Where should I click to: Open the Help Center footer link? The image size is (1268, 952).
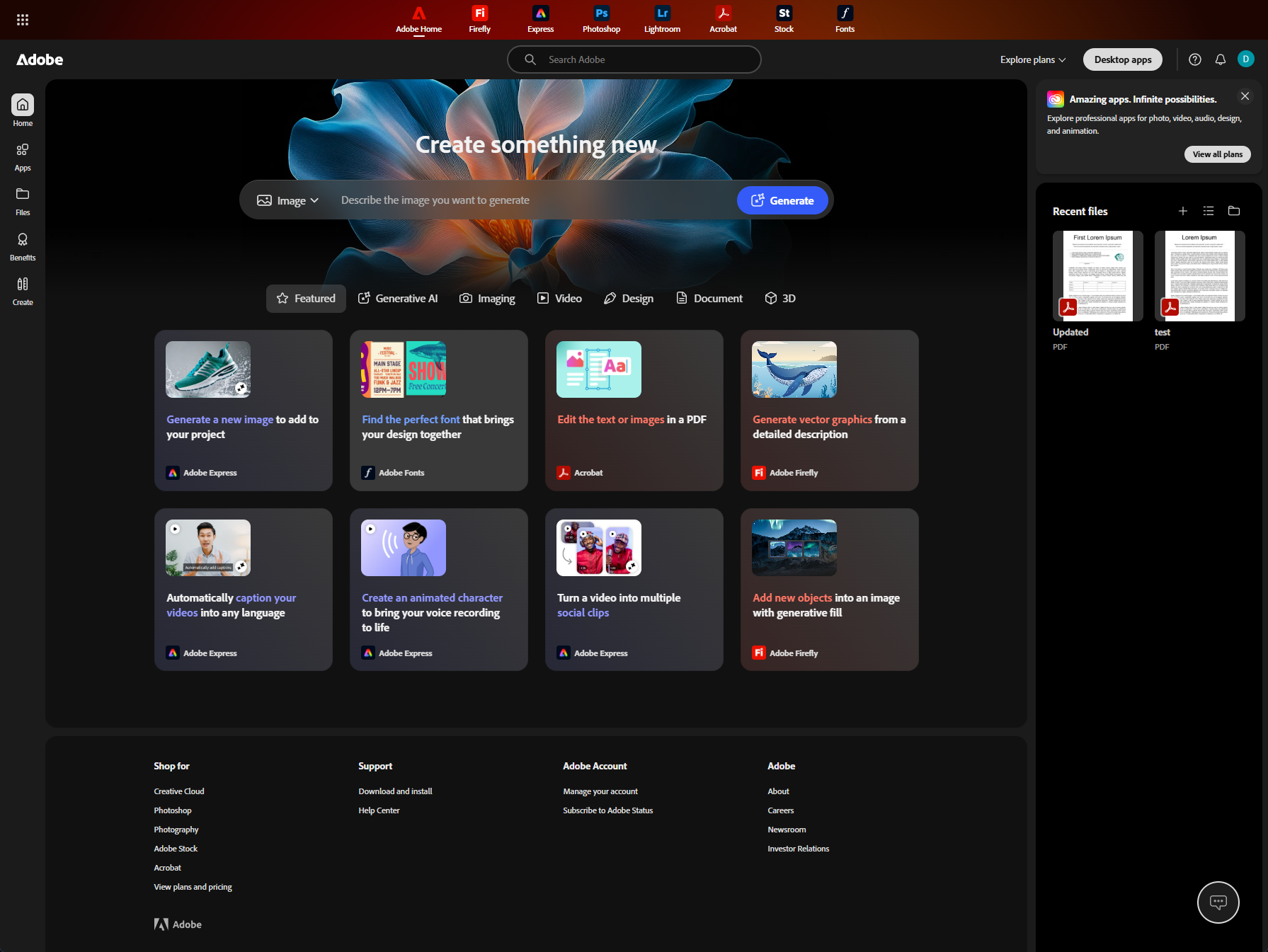[379, 810]
